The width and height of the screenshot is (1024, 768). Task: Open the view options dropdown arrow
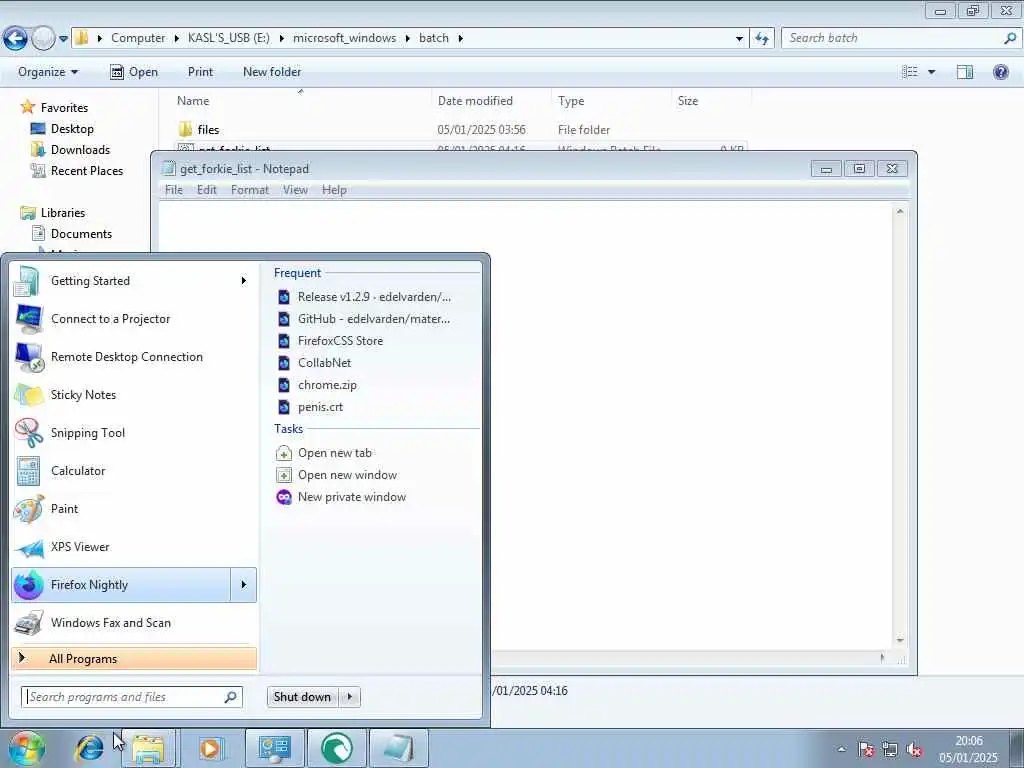coord(932,72)
